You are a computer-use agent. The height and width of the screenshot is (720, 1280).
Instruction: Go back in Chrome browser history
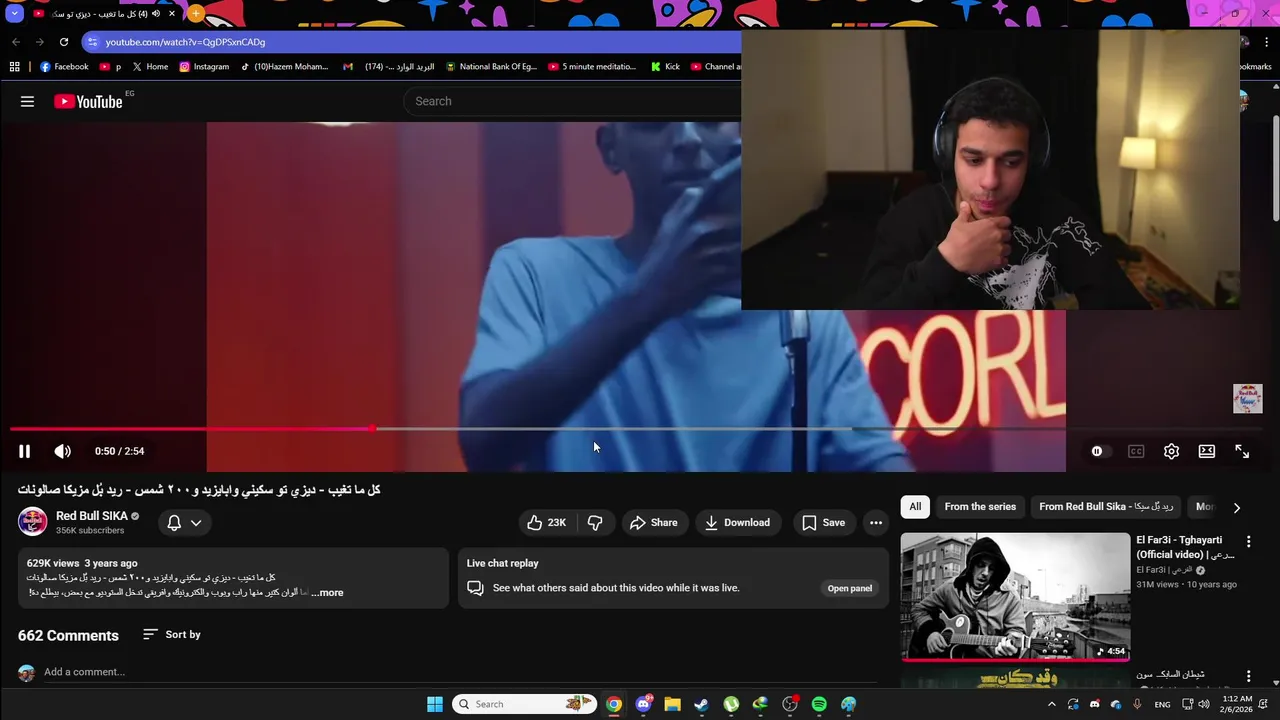click(x=16, y=42)
